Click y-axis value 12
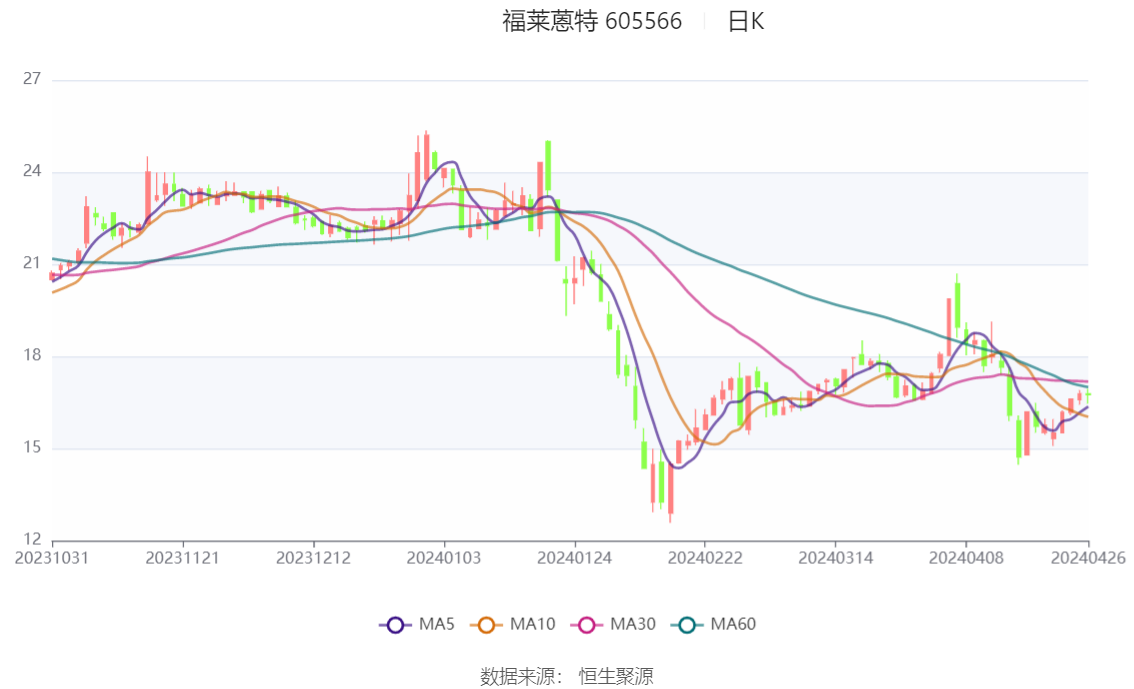 click(32, 539)
